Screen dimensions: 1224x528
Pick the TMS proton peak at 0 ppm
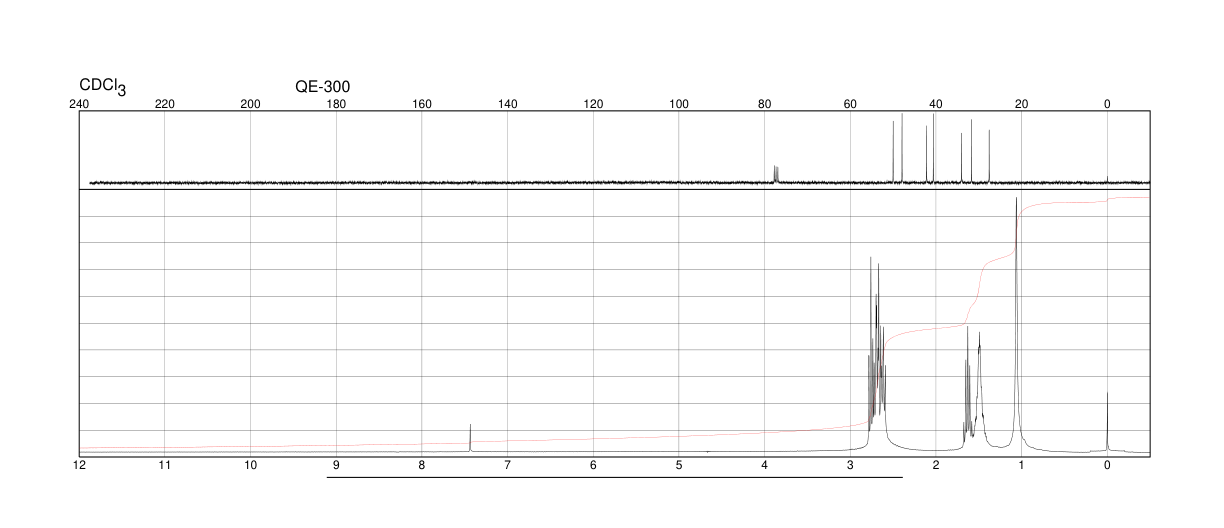pos(1107,422)
